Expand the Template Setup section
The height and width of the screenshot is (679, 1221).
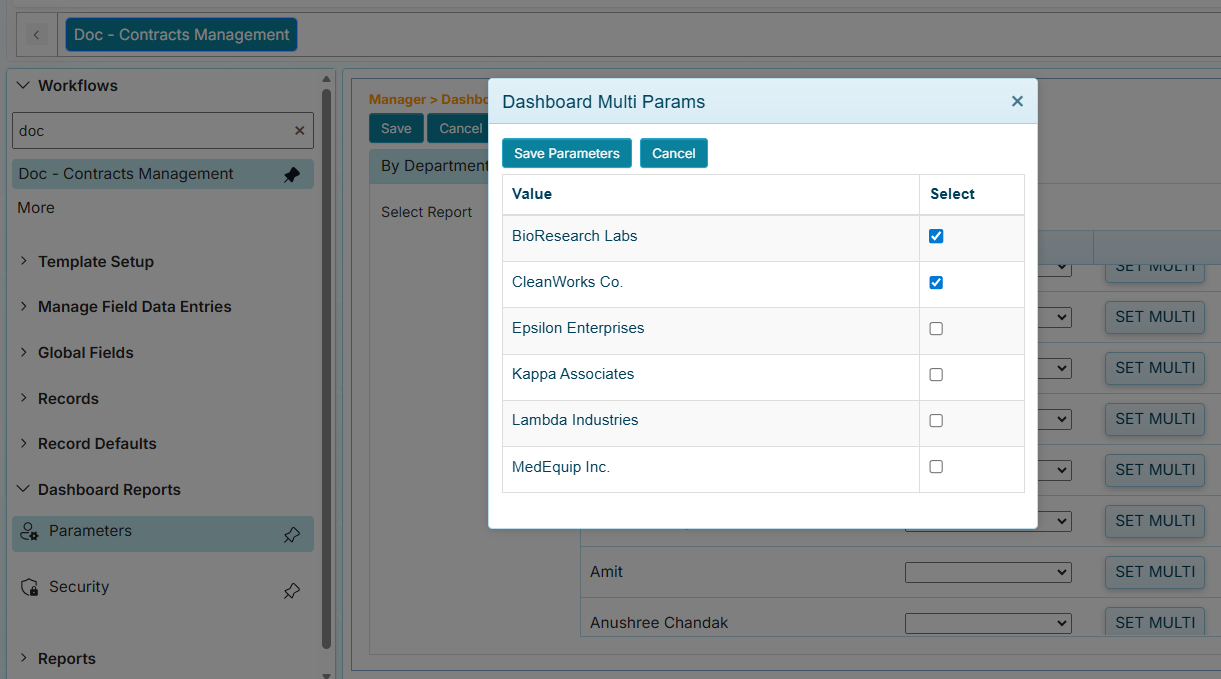click(x=24, y=261)
